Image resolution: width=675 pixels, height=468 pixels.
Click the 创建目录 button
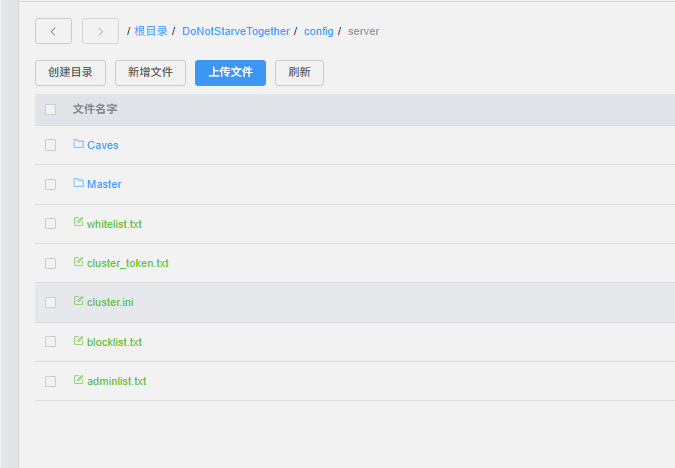70,73
